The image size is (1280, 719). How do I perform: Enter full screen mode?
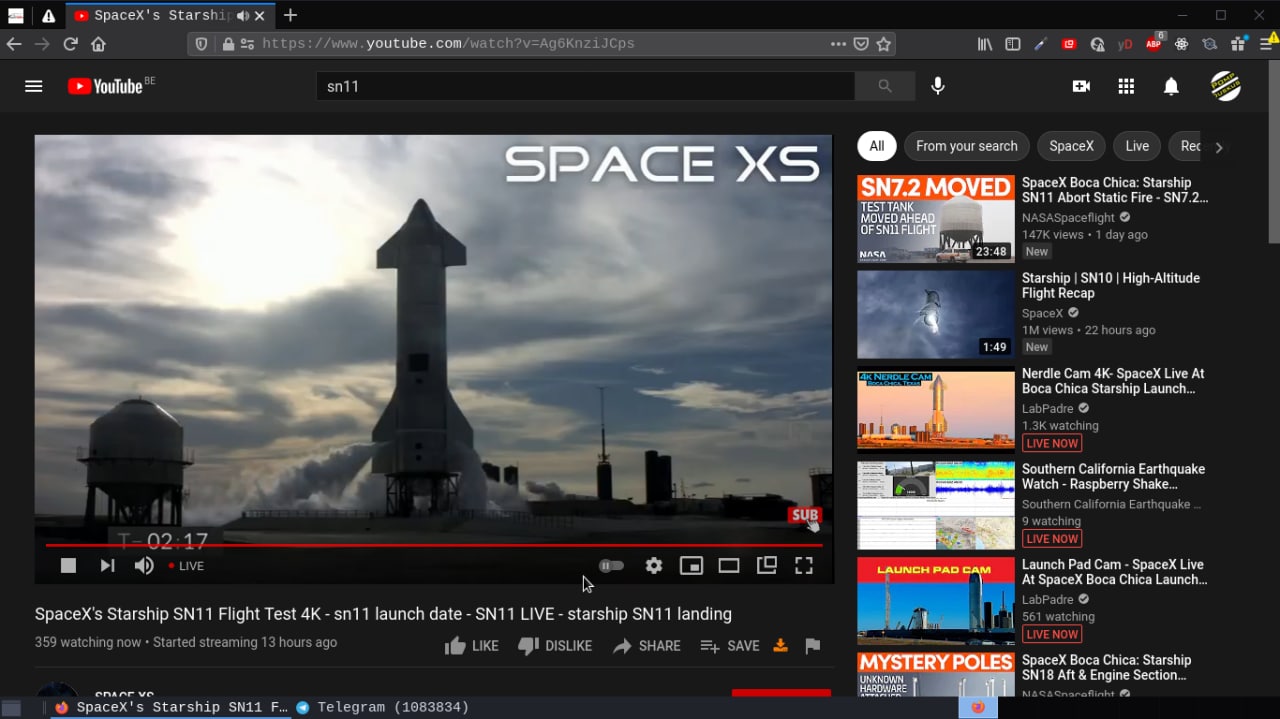click(x=804, y=566)
